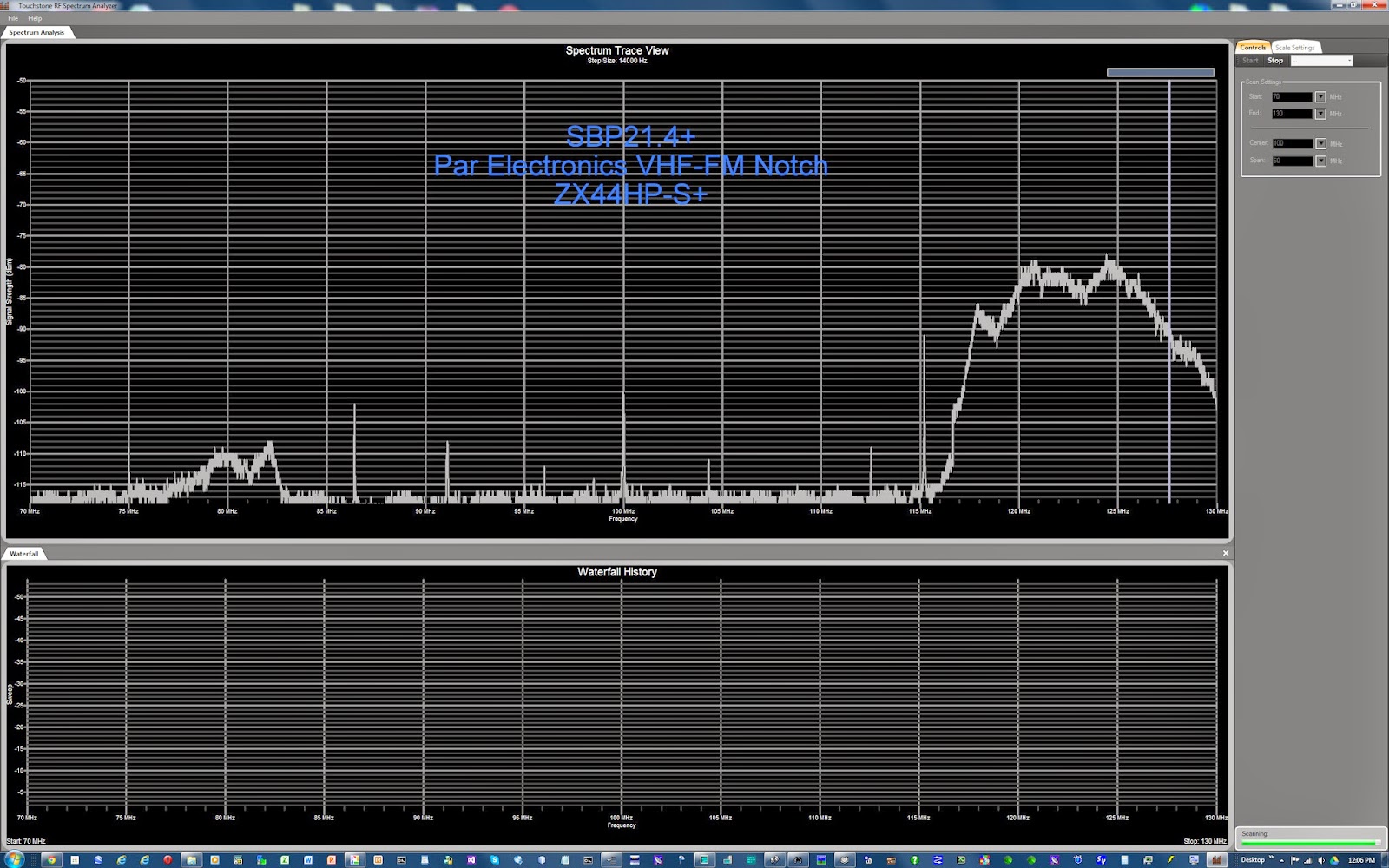Click the Span input field
Viewport: 1389px width, 868px height.
point(1292,161)
